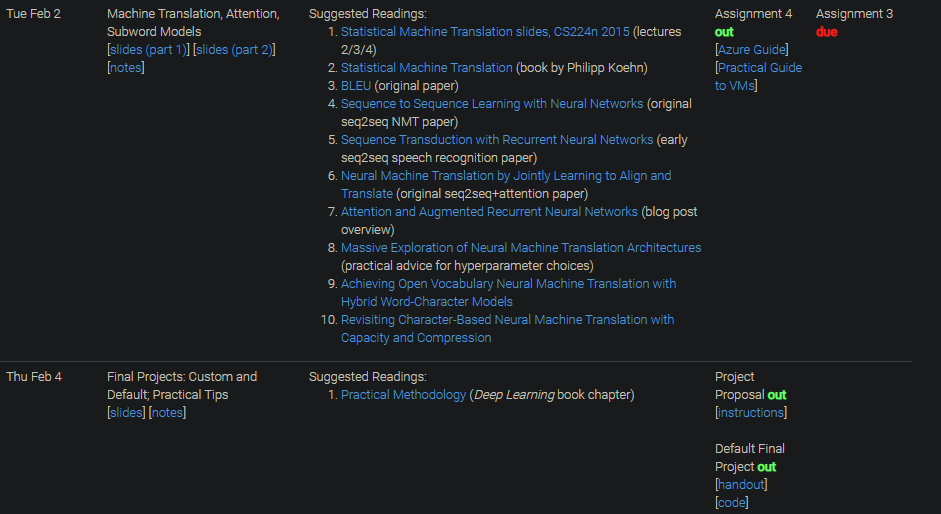Open Practical Guide to VMs link
941x514 pixels.
760,68
